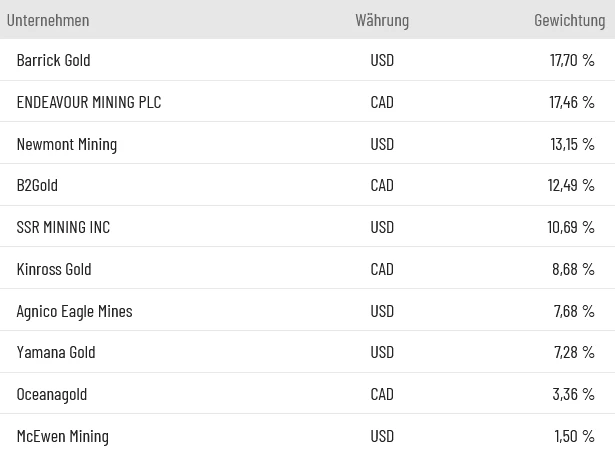
Task: Click Agnico Eagle Mines company name
Action: click(x=75, y=311)
